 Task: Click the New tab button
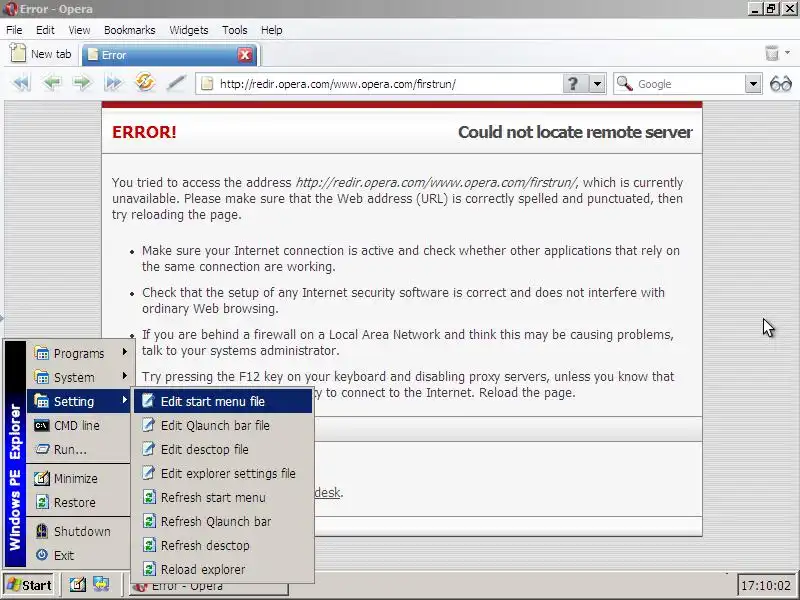[41, 54]
